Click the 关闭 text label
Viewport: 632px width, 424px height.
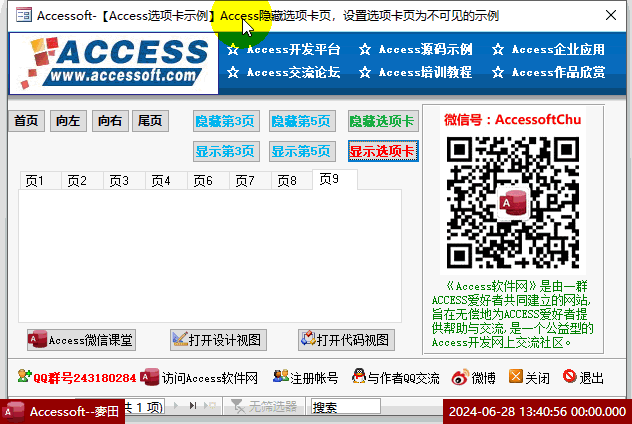[537, 378]
